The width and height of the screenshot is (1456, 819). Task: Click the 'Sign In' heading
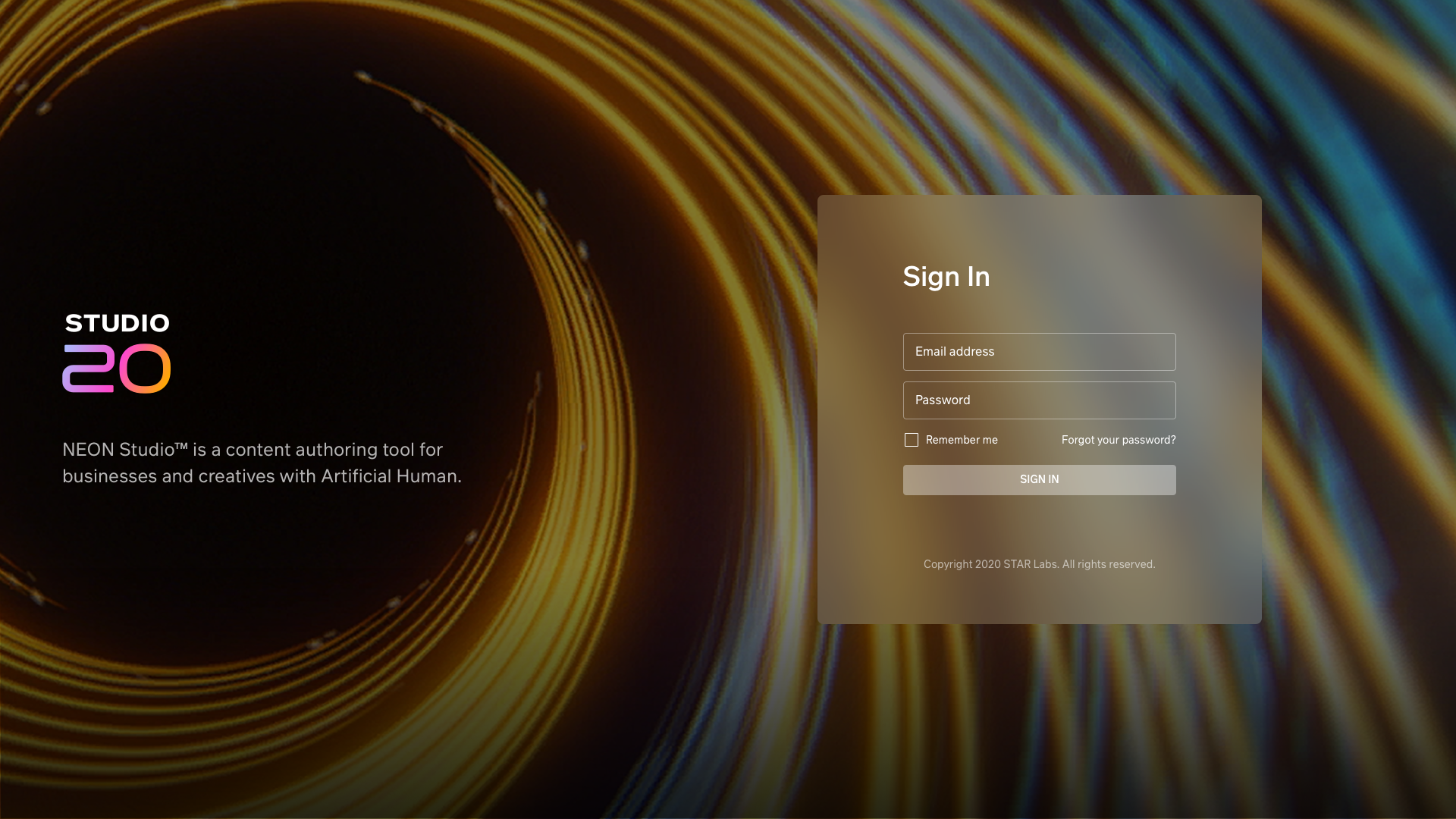946,277
